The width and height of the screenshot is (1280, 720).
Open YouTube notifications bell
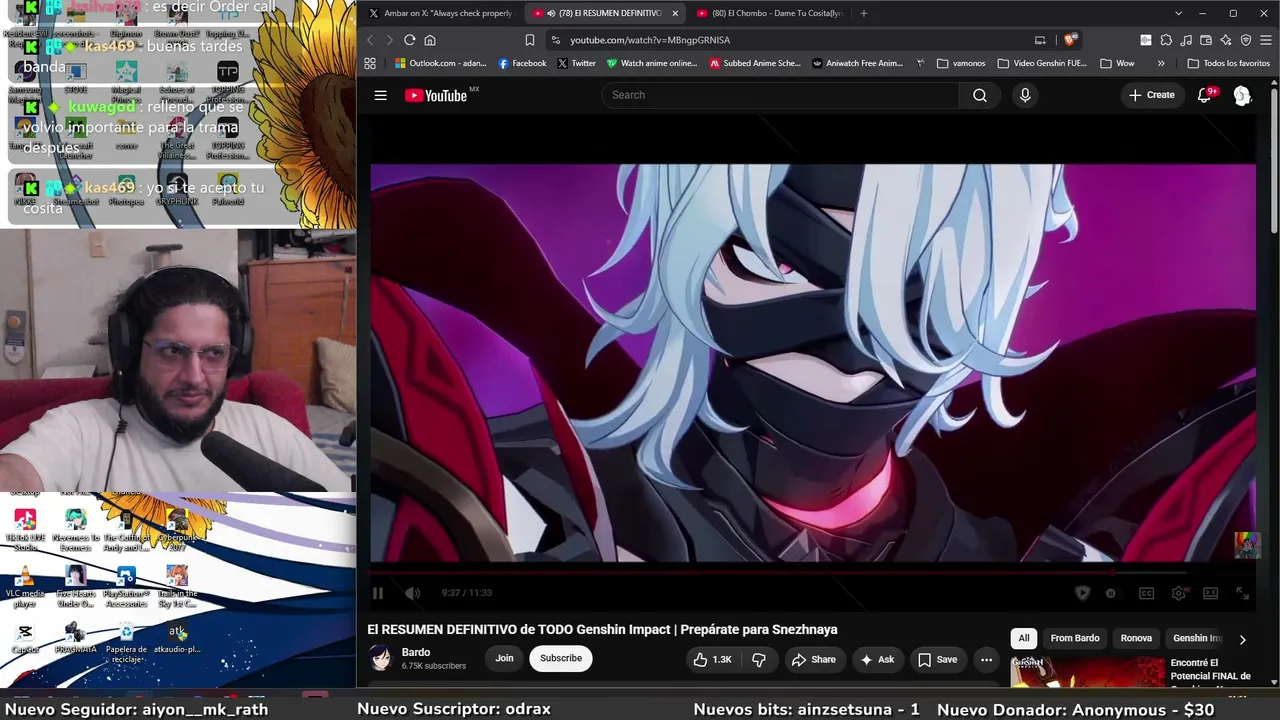click(1205, 95)
